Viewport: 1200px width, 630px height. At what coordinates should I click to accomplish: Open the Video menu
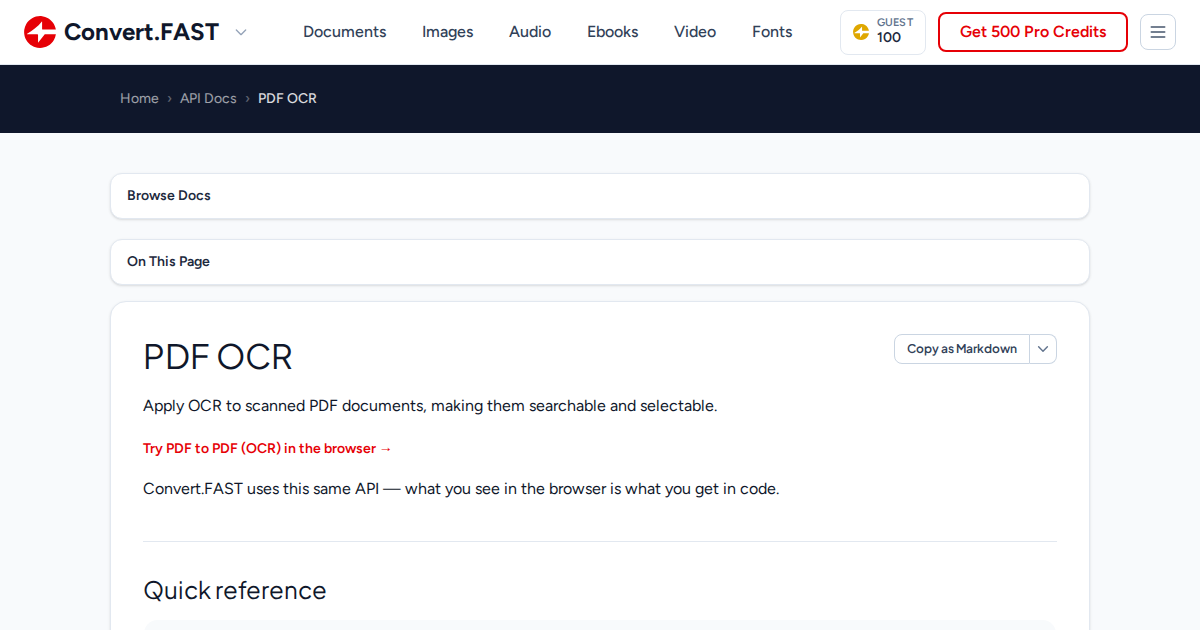tap(695, 32)
